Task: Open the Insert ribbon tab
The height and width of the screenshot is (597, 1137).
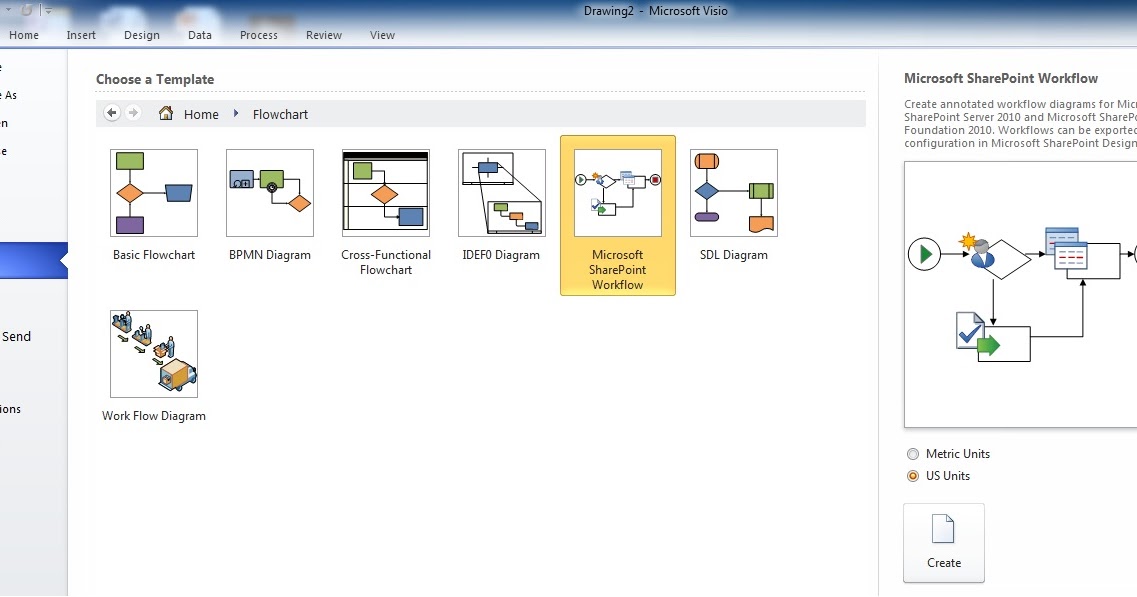Action: pos(81,35)
